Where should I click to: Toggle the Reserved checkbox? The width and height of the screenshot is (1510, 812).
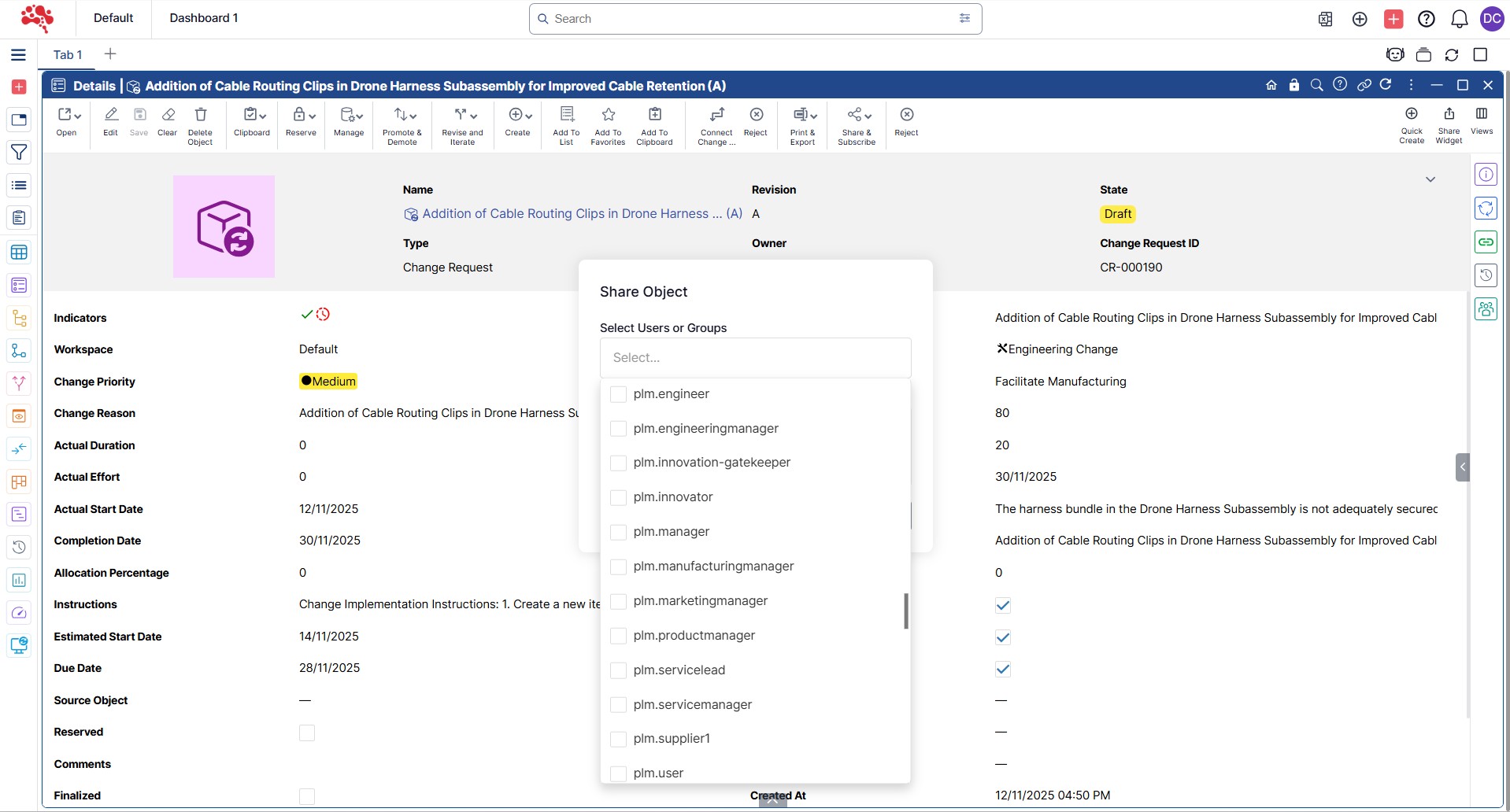coord(307,733)
